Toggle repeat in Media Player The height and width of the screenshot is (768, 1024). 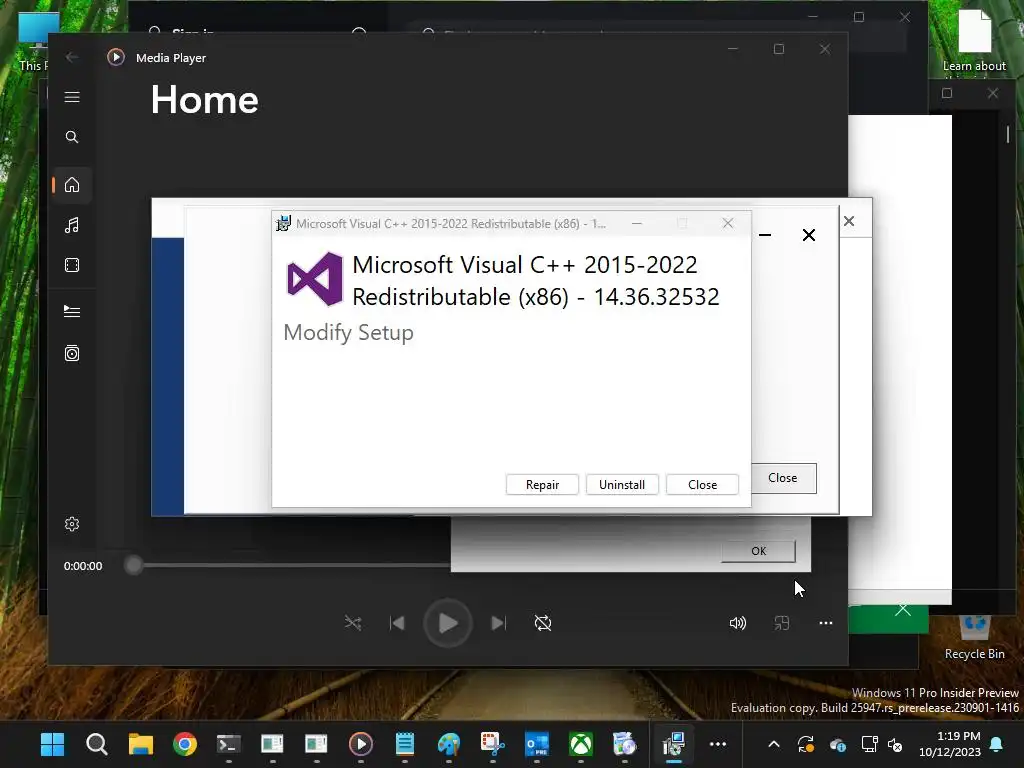pyautogui.click(x=543, y=623)
